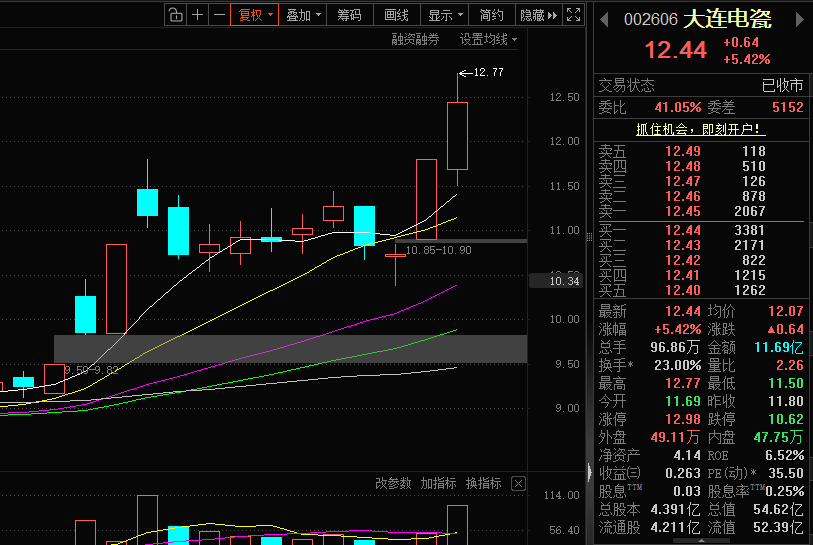Click the 卖一 price 12.45
Screen dimensions: 813x545
click(x=683, y=211)
